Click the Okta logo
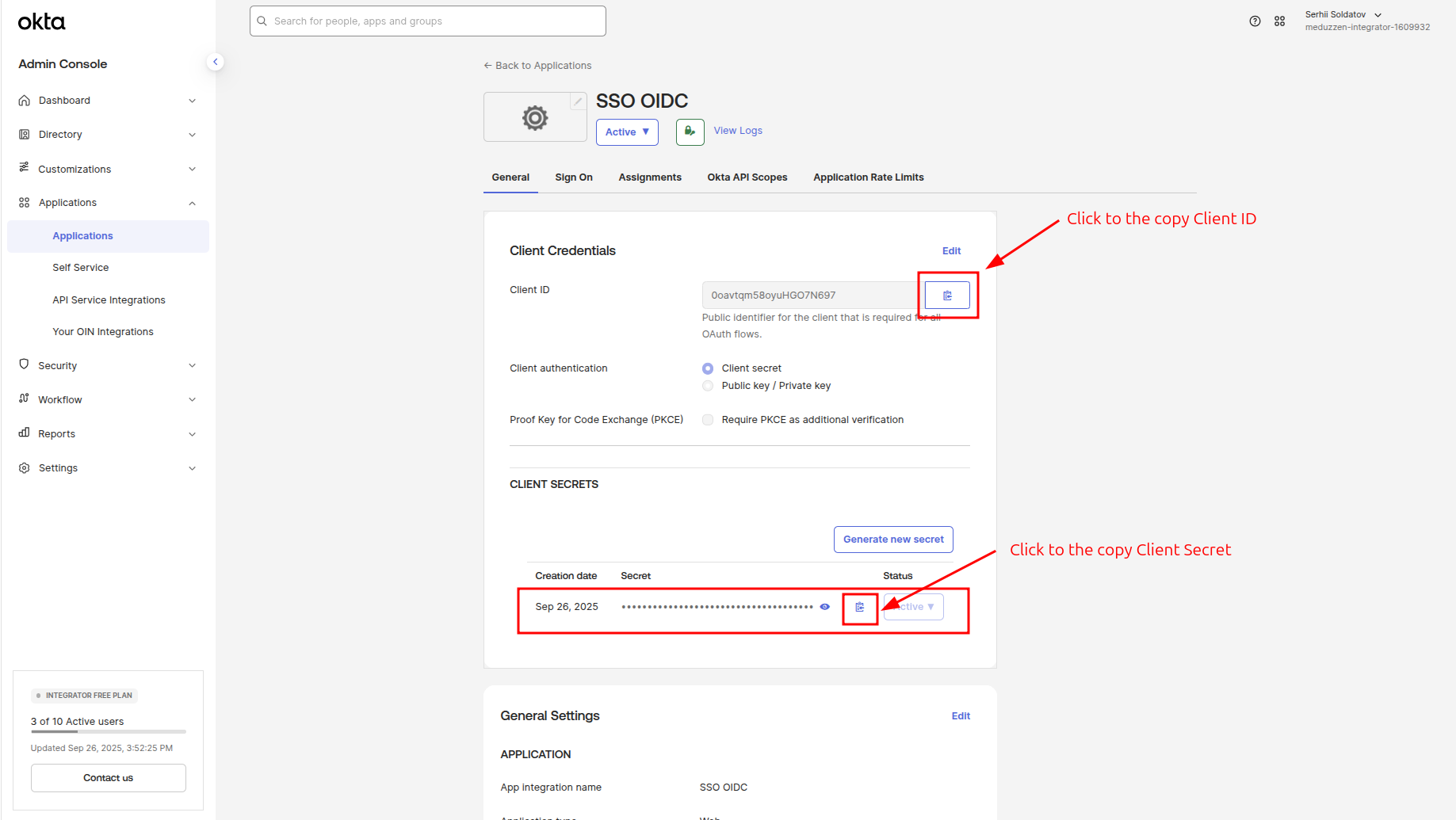 point(41,22)
